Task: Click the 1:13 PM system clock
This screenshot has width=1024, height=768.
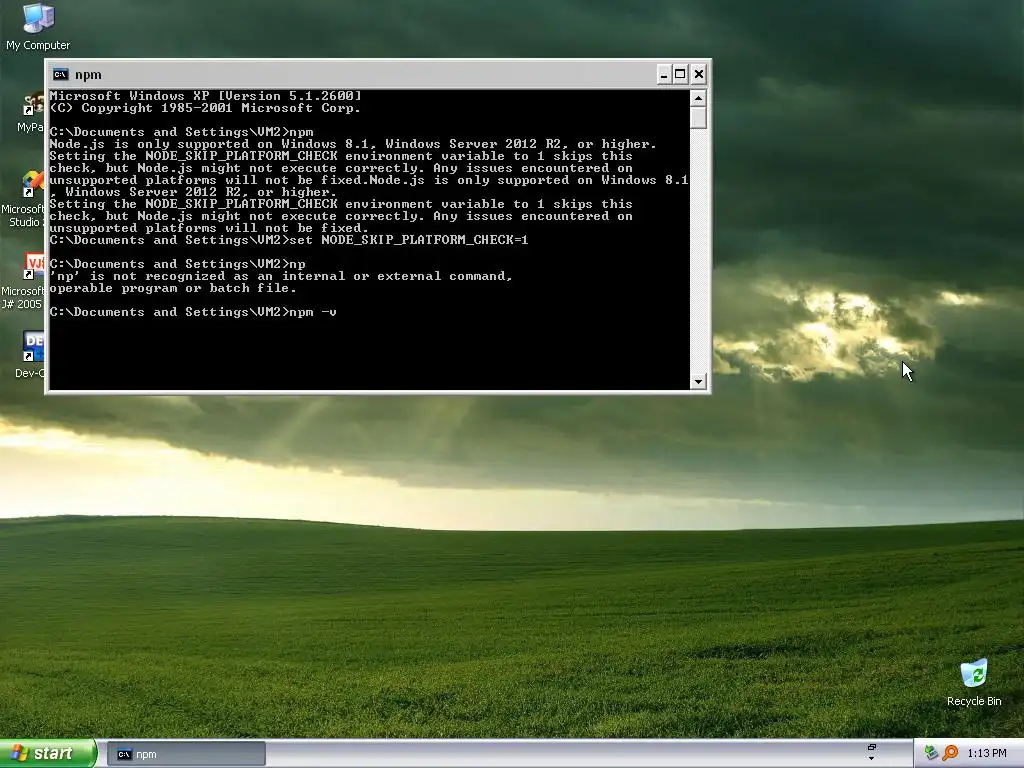Action: tap(987, 754)
